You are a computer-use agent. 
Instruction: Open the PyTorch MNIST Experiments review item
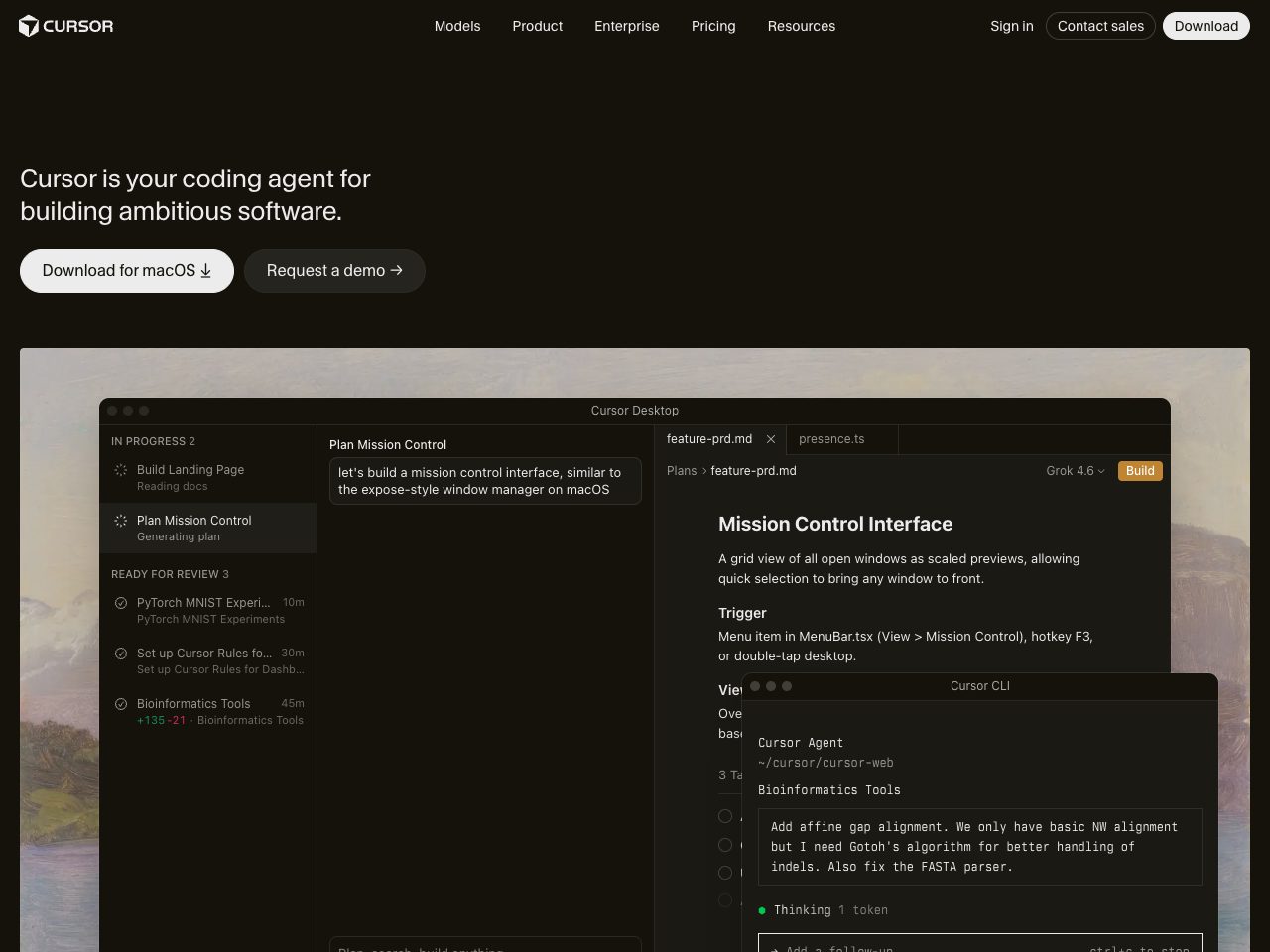pyautogui.click(x=208, y=610)
